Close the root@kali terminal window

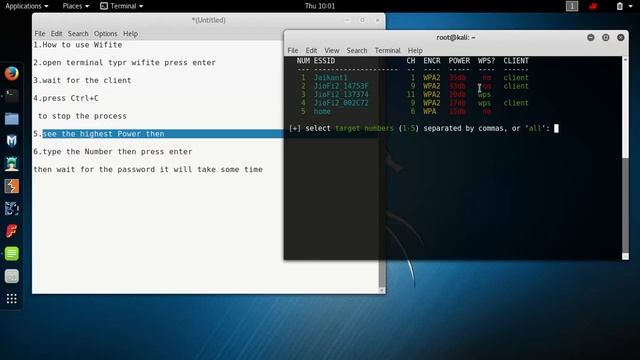click(621, 38)
